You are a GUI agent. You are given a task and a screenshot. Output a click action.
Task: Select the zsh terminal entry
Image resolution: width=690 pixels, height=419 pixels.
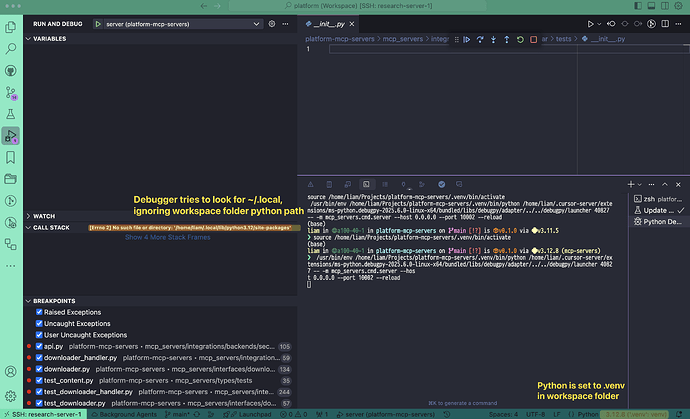tap(658, 199)
